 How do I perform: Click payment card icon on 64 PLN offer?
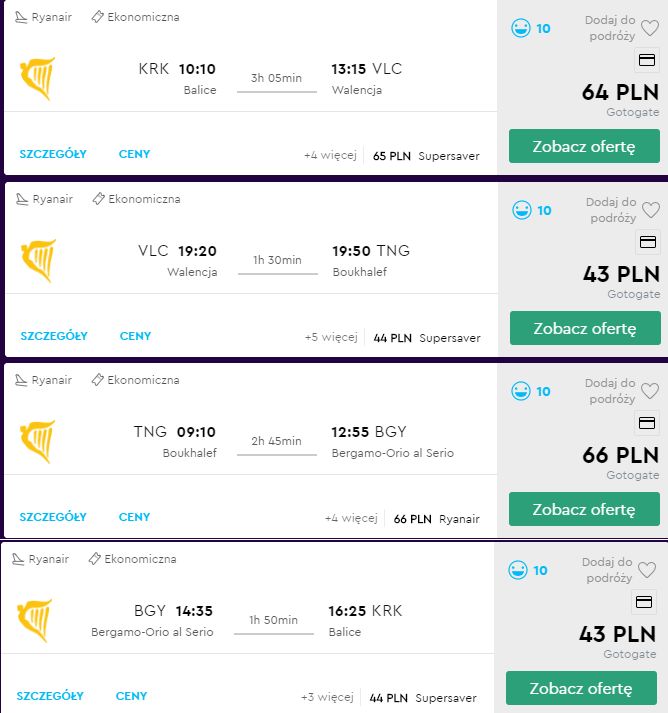click(x=647, y=60)
